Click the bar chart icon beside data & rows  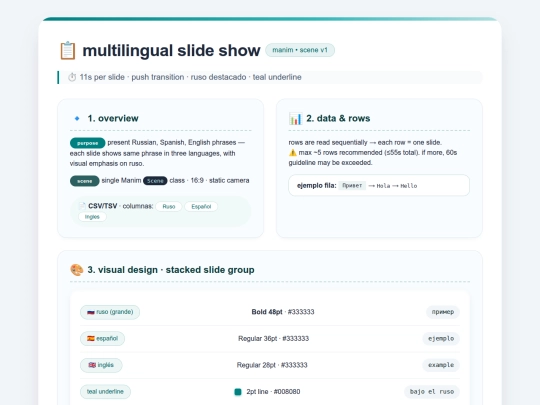coord(295,118)
